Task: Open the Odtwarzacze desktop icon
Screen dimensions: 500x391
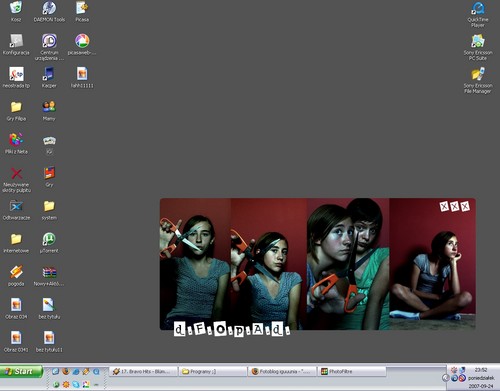Action: pos(16,210)
